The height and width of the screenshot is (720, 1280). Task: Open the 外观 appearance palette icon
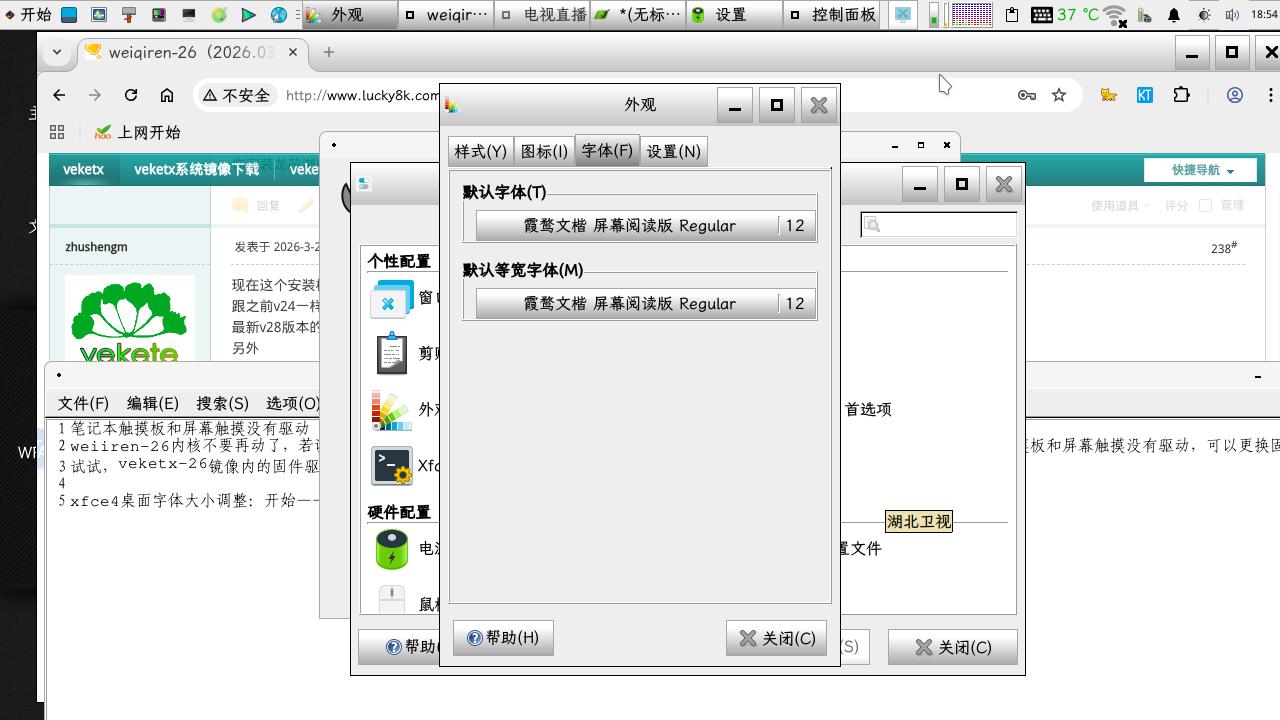click(x=393, y=410)
